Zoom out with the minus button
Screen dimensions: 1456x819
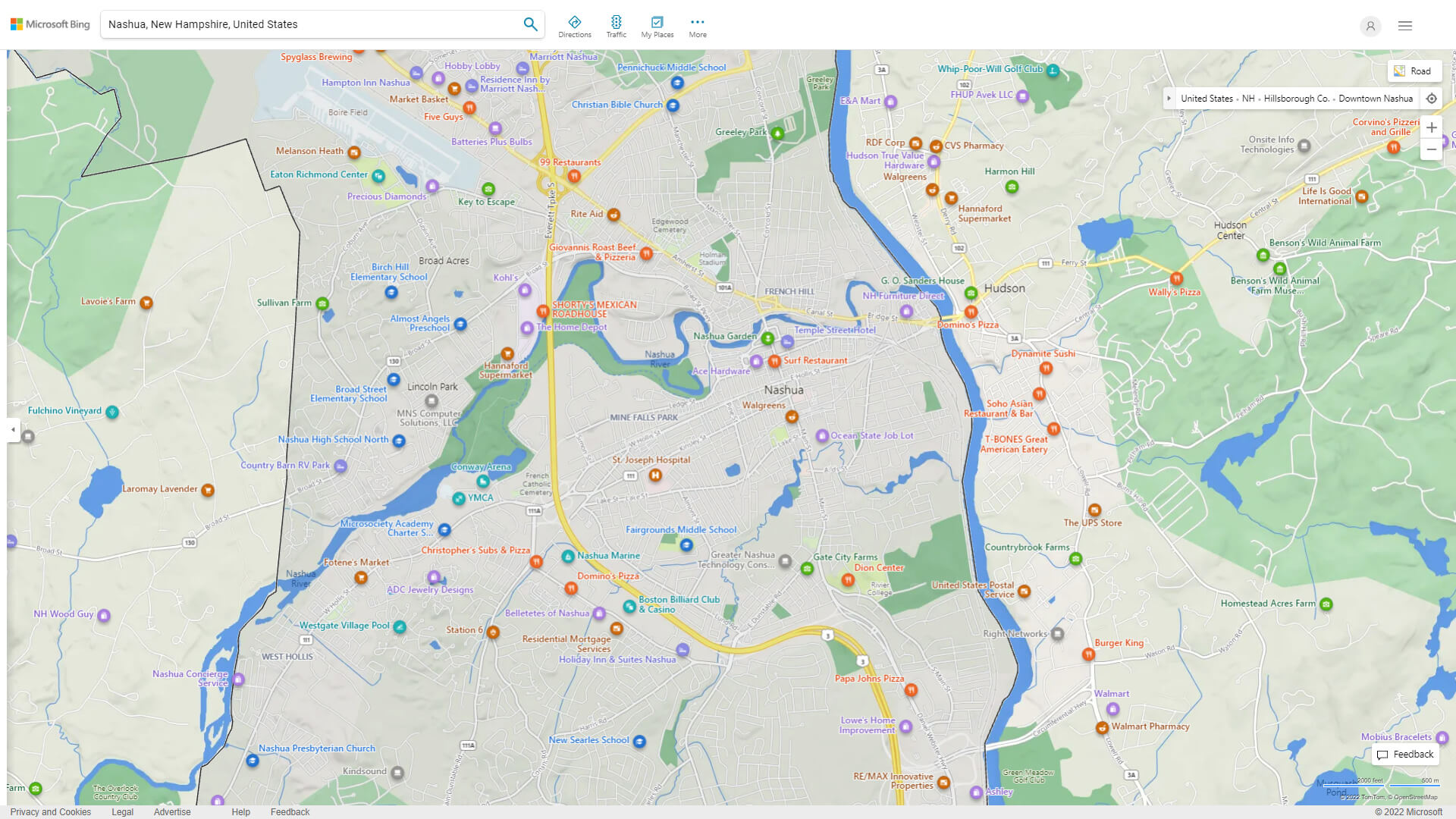click(x=1431, y=149)
